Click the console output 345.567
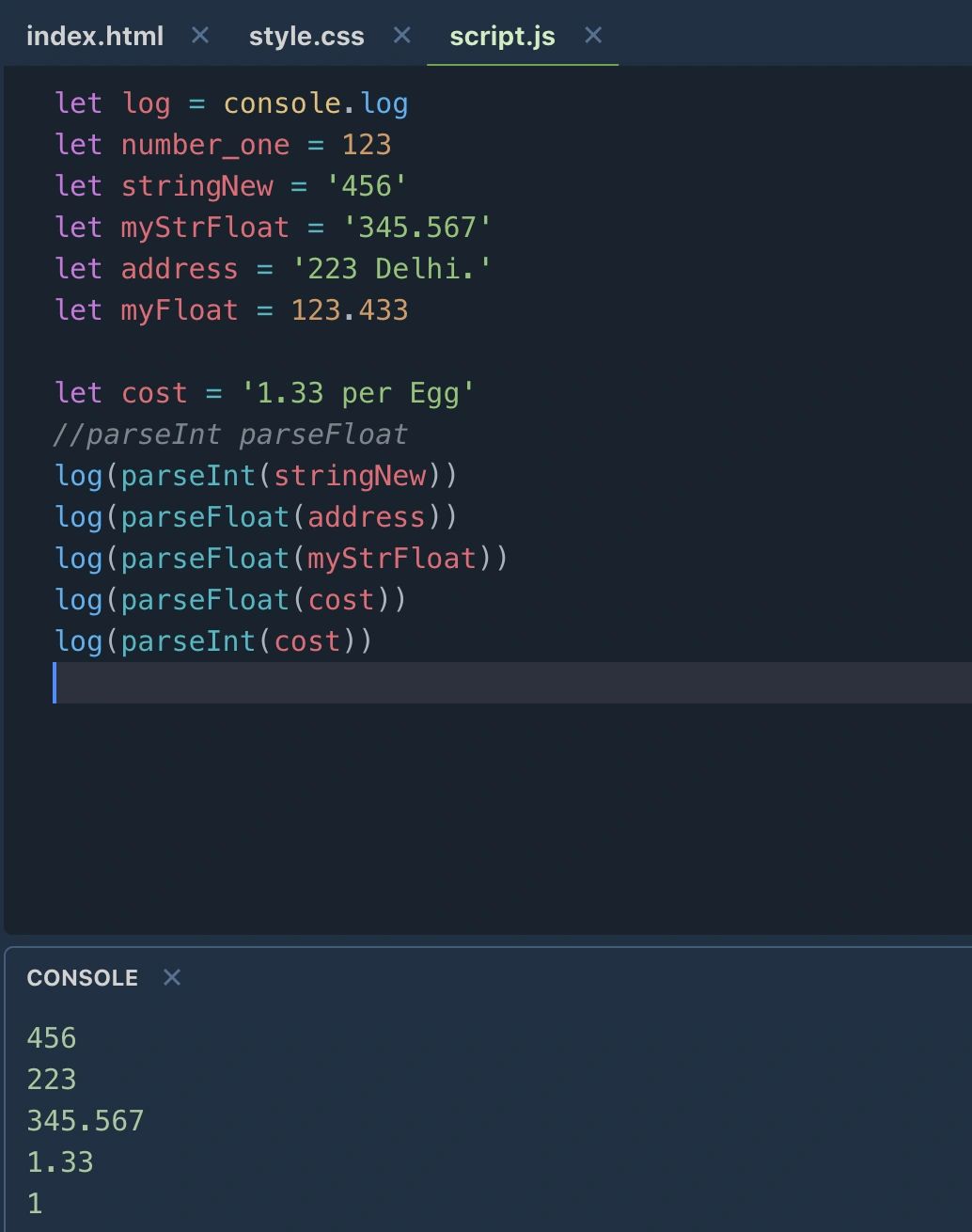This screenshot has width=972, height=1232. point(85,1120)
